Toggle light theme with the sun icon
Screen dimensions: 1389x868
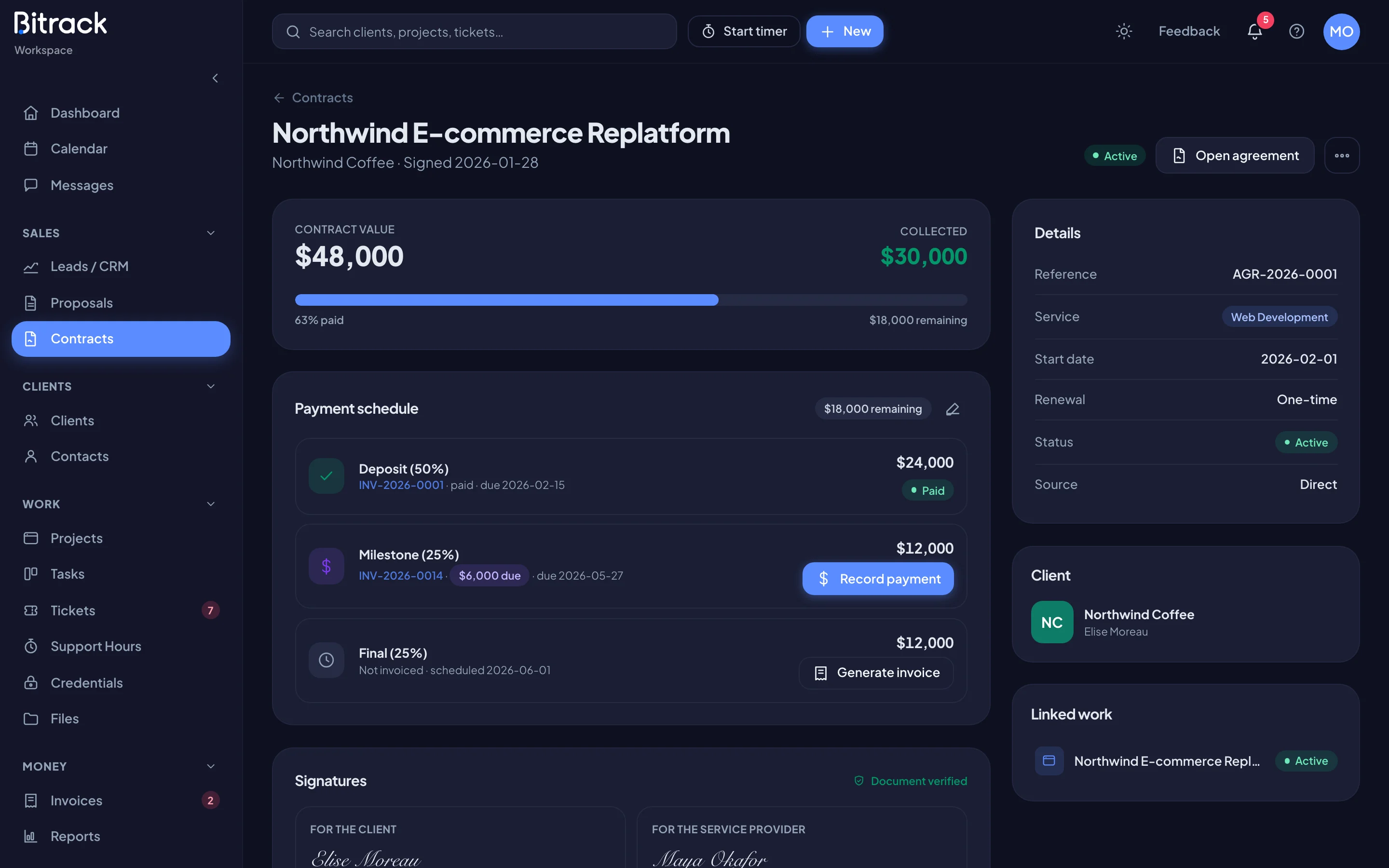coord(1123,31)
